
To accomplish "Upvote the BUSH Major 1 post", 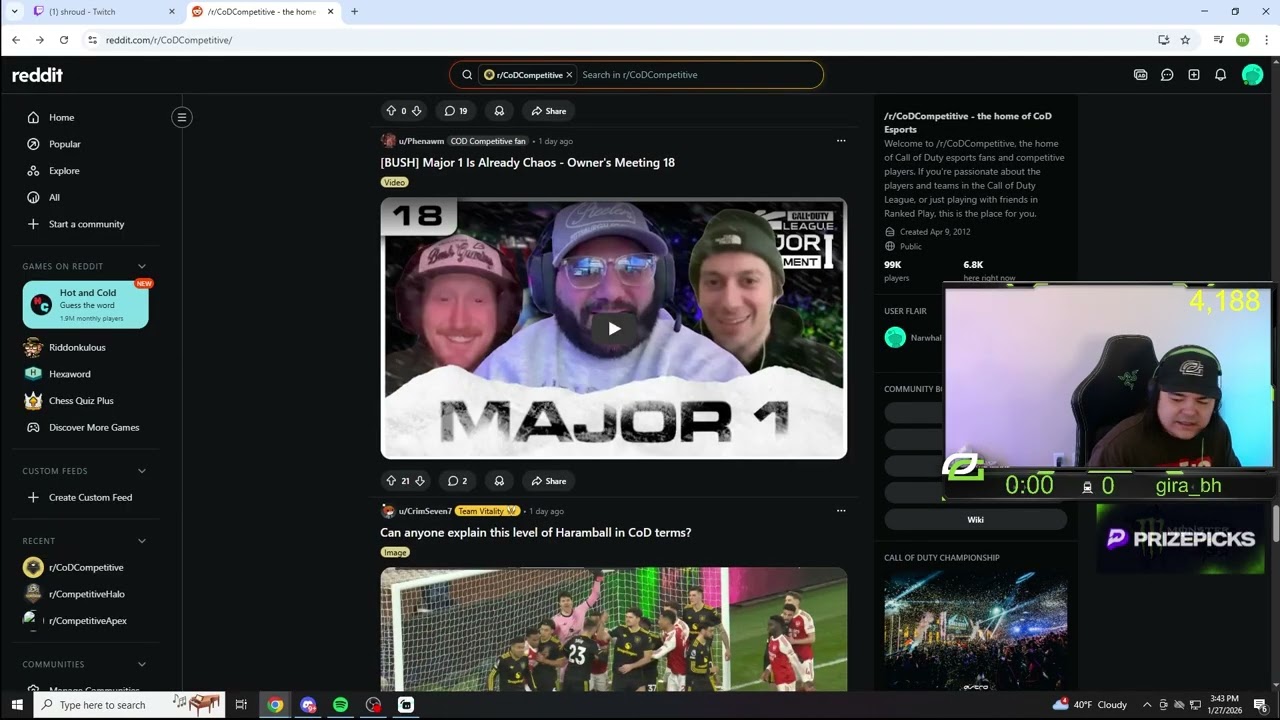I will point(392,481).
